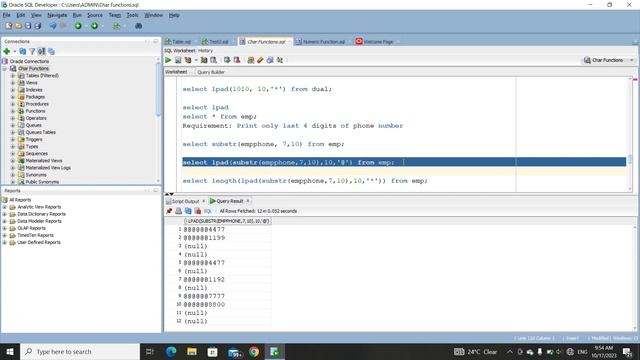Click the SQL Tuning Advisor icon

(x=213, y=60)
